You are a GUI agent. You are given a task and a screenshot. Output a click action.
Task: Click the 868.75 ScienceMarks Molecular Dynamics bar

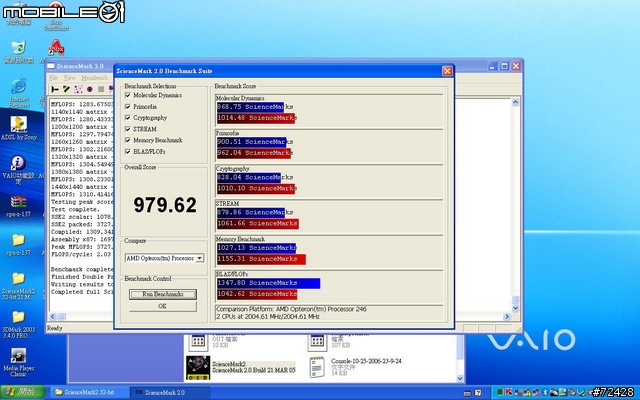tap(250, 107)
